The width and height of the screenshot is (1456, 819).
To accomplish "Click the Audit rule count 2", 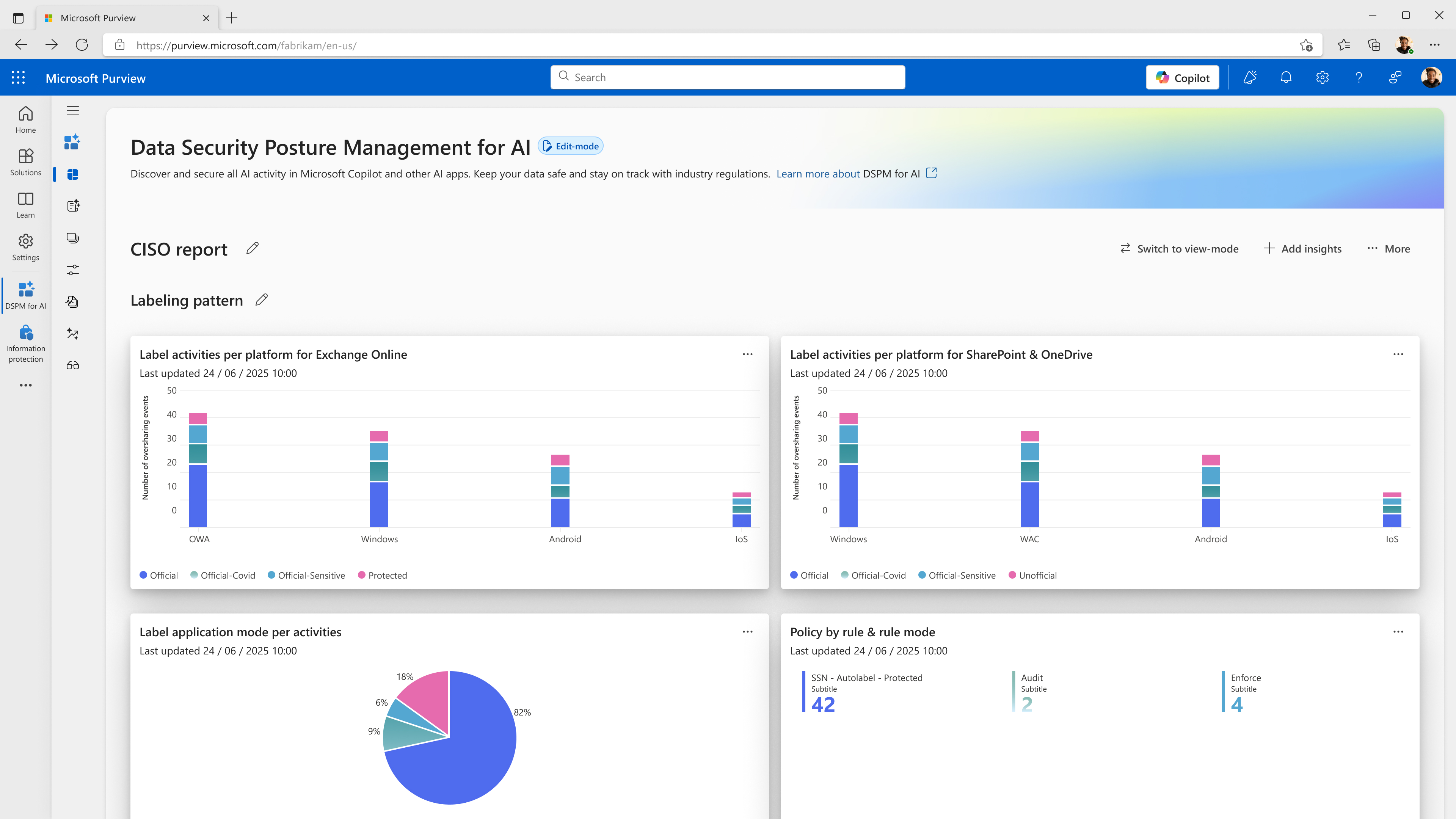I will 1027,705.
